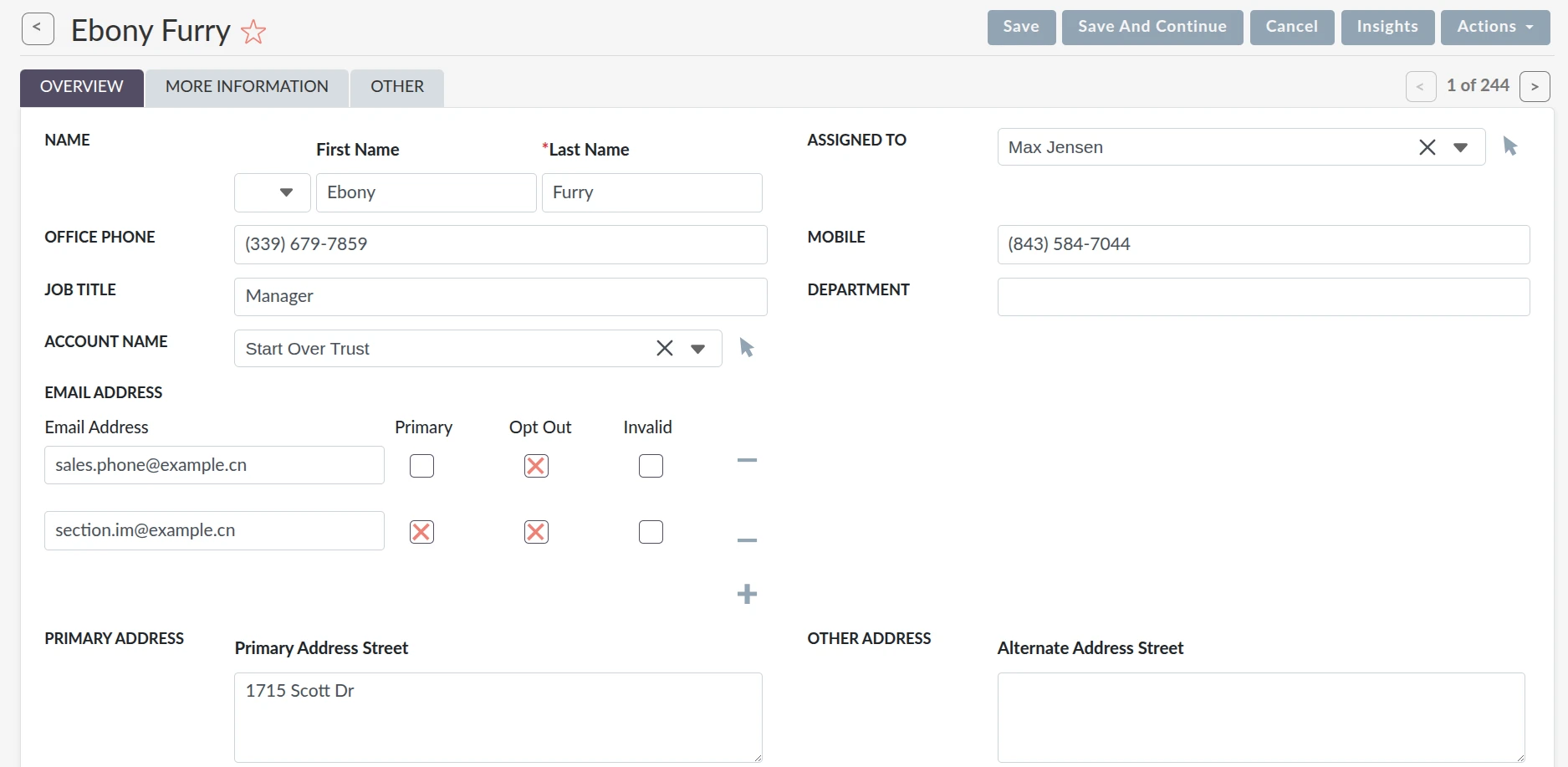The image size is (1568, 767).
Task: Click the Last Name field containing Furry
Action: [651, 192]
